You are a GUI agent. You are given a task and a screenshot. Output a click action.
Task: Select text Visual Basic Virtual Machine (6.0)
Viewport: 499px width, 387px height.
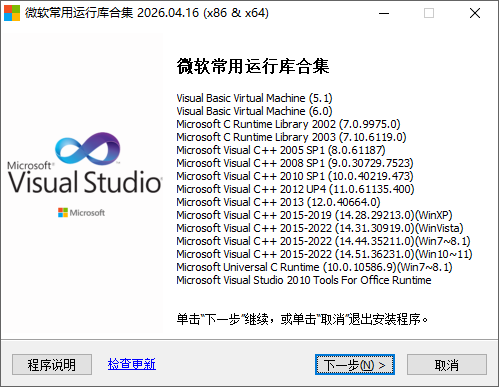click(x=254, y=111)
